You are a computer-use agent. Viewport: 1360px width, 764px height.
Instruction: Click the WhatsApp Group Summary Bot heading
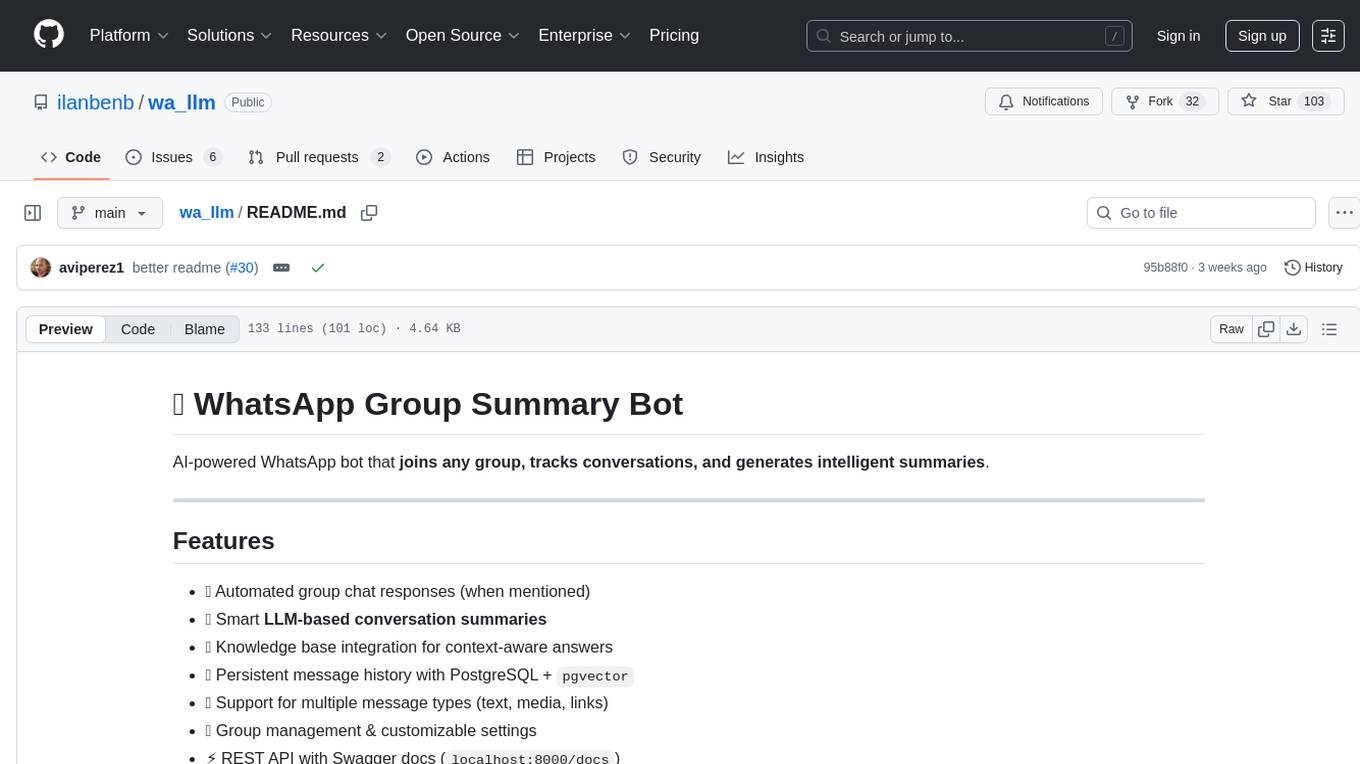(x=428, y=403)
